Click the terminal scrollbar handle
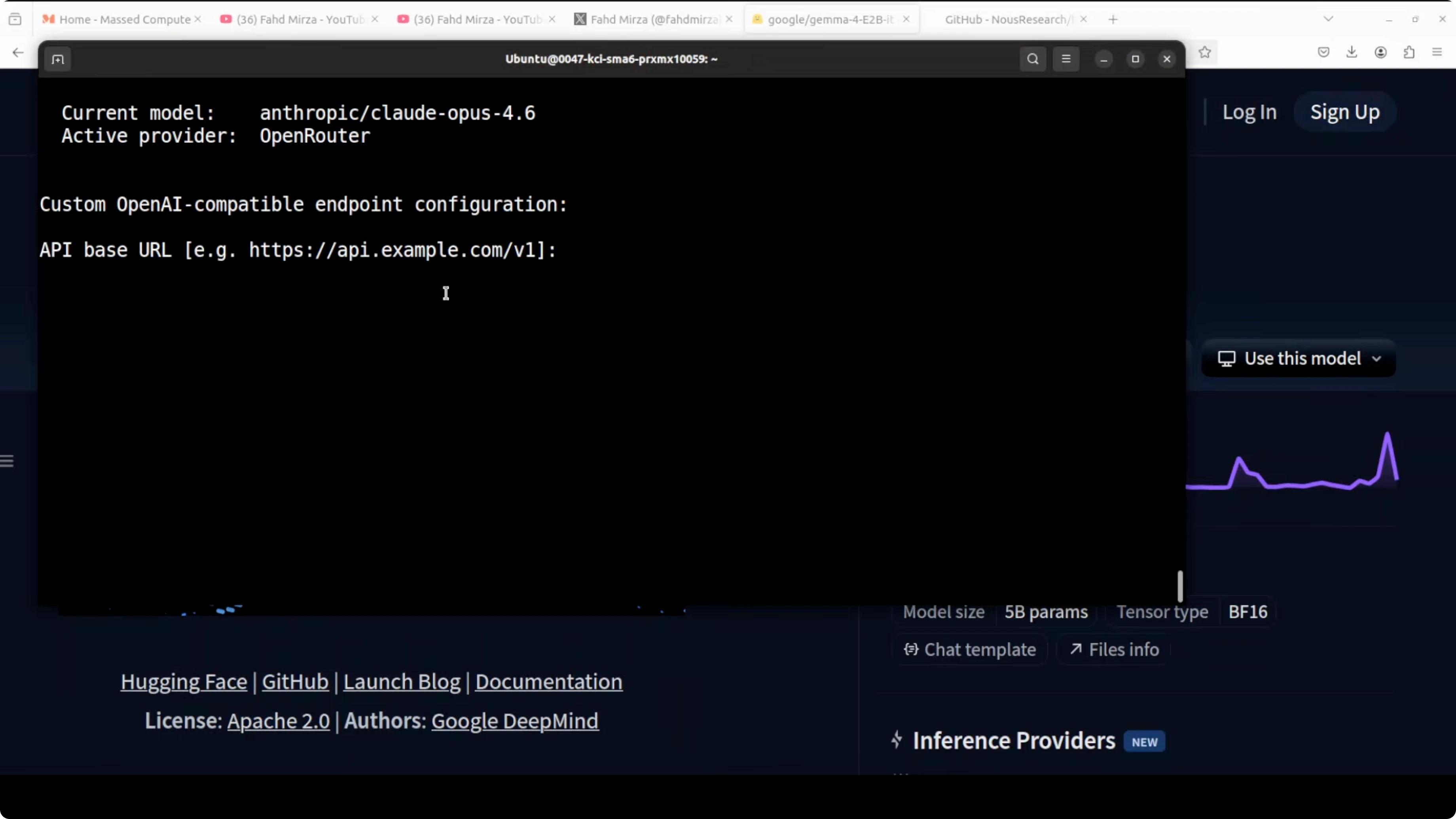 (1179, 586)
